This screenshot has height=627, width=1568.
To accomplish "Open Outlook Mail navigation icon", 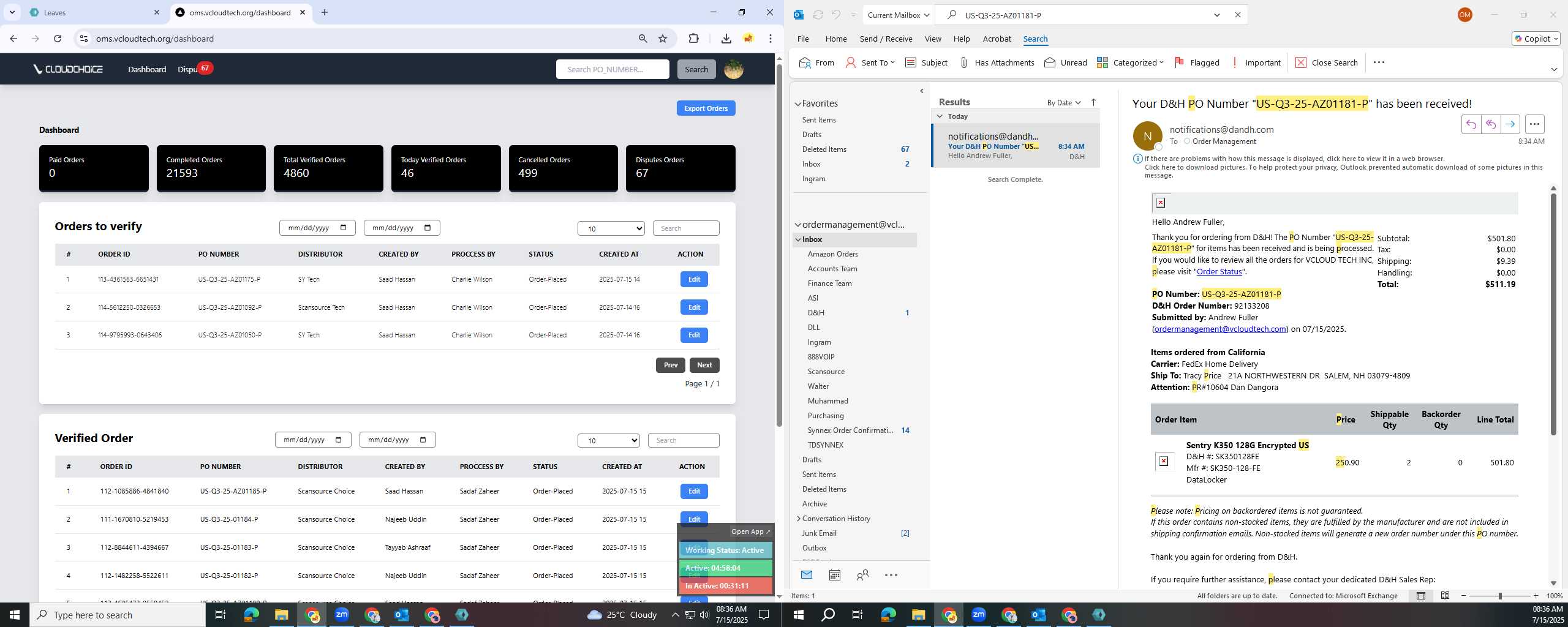I will pos(807,575).
